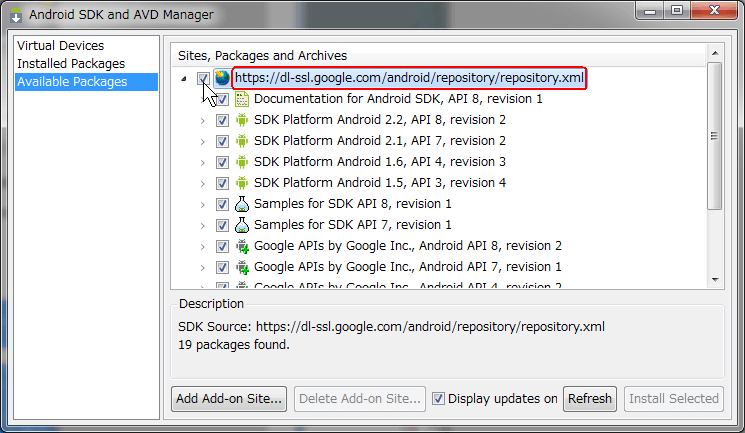This screenshot has height=433, width=745.
Task: Expand Google APIs Android API 7 row
Action: (202, 267)
